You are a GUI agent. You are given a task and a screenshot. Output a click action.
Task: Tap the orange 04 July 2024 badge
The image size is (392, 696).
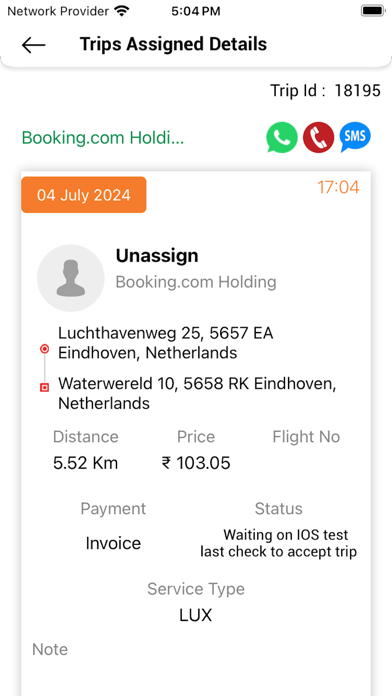(84, 195)
